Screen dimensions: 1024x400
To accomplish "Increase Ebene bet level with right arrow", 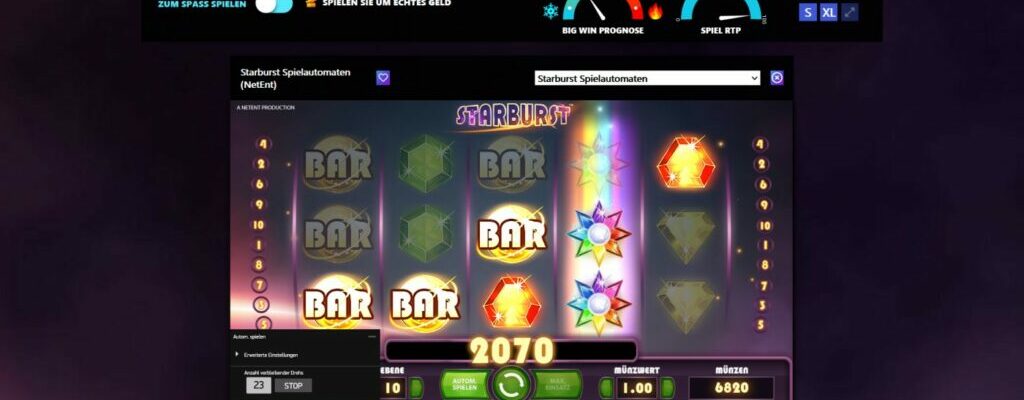I will (415, 388).
